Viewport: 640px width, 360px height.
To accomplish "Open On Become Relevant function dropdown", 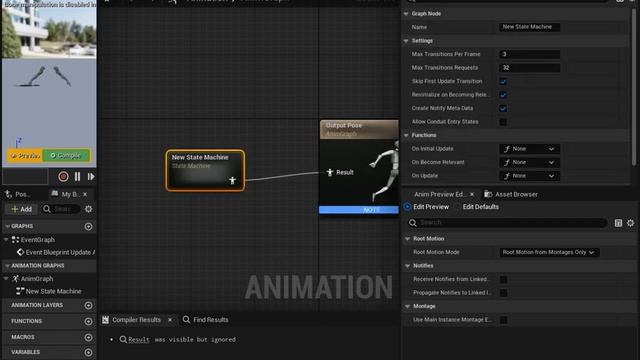I will click(529, 162).
